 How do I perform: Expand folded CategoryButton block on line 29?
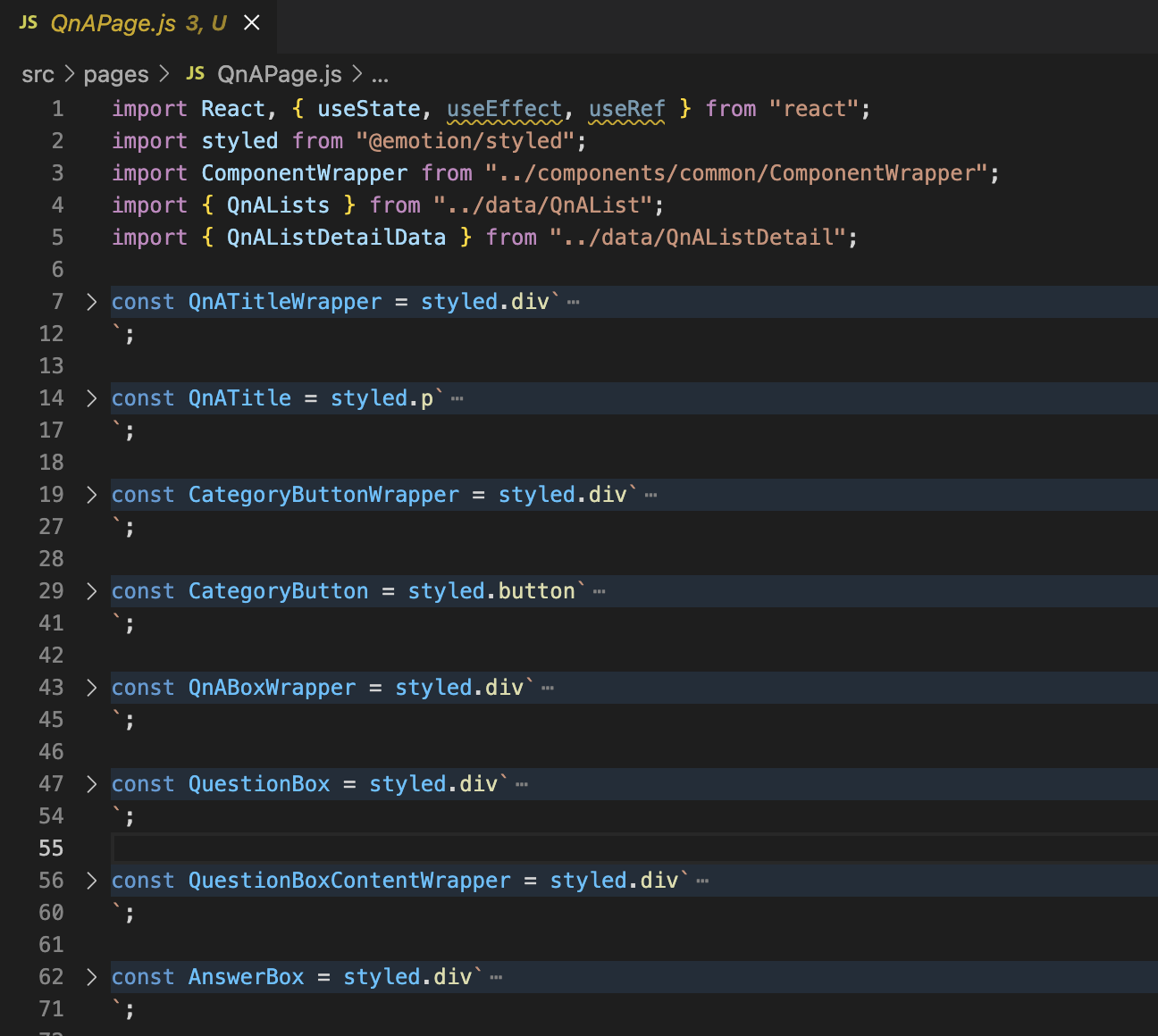[x=91, y=591]
